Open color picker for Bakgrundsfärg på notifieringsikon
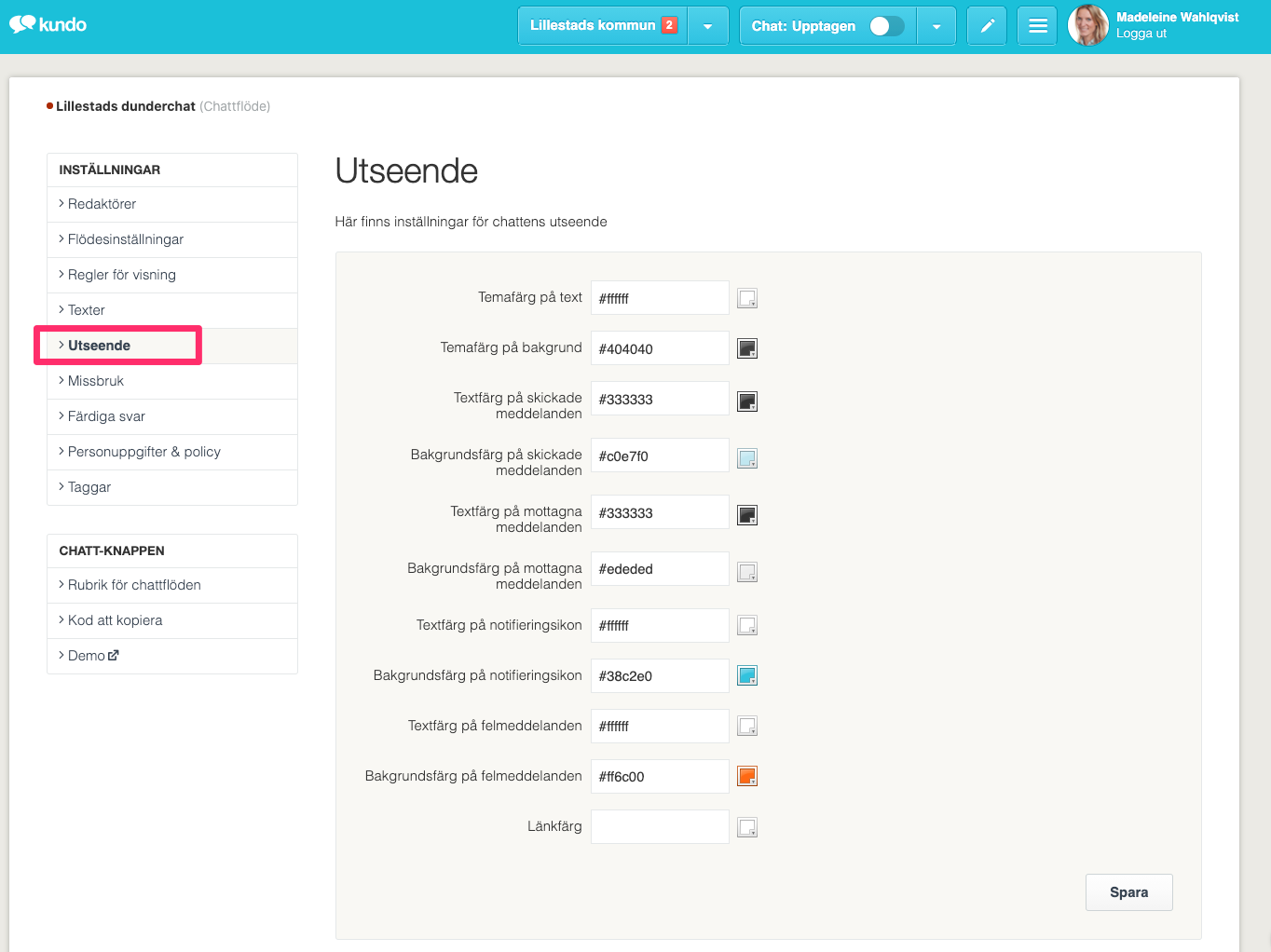Image resolution: width=1271 pixels, height=952 pixels. click(747, 675)
